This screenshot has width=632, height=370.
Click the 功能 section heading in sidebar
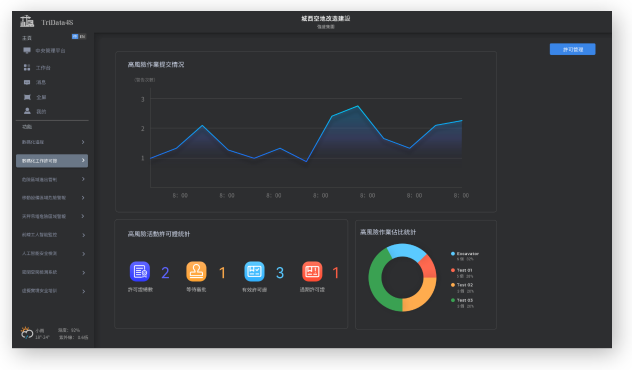click(x=27, y=127)
